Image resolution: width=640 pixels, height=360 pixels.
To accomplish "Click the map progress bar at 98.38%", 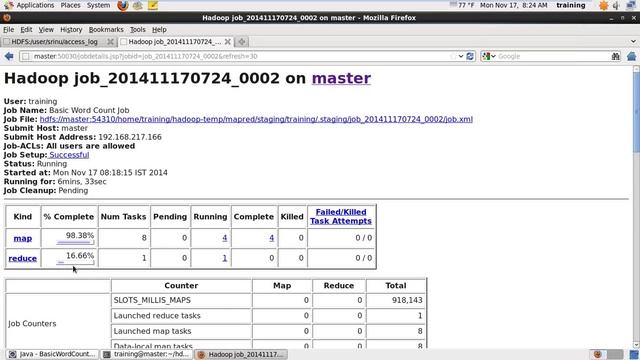I will pos(75,243).
